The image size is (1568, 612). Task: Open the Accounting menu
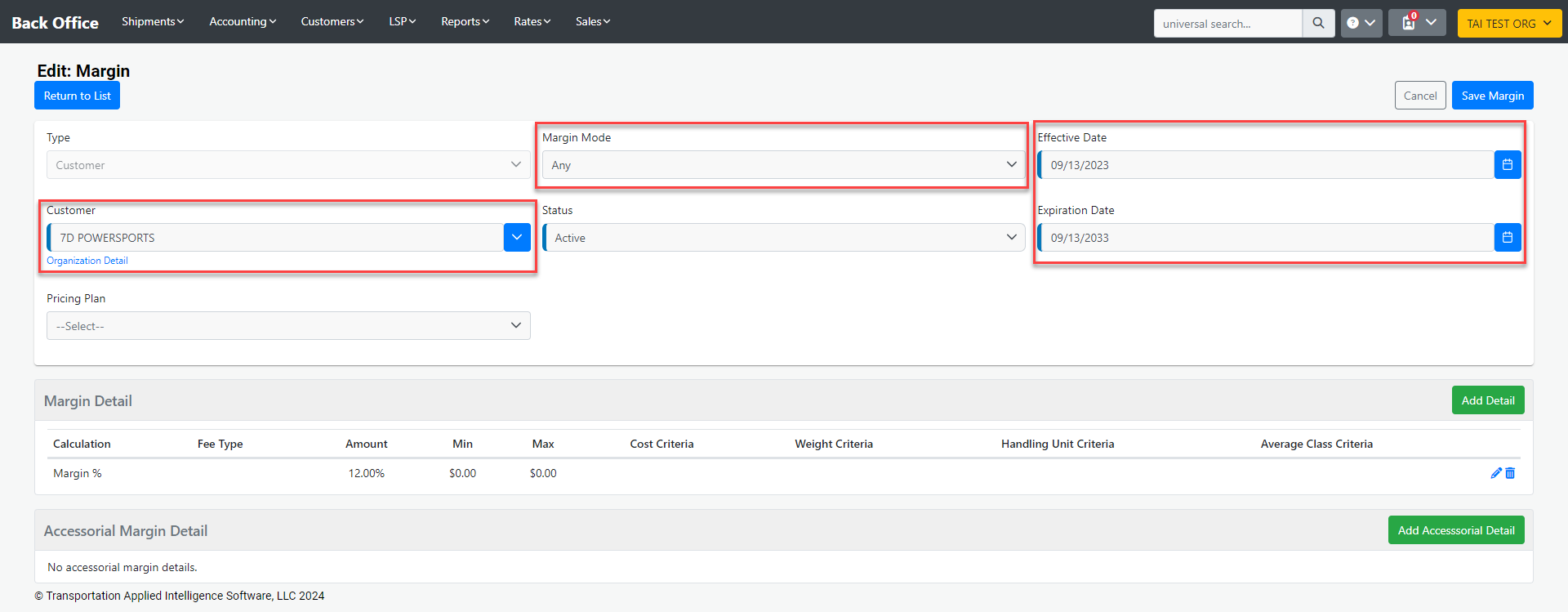pyautogui.click(x=243, y=21)
